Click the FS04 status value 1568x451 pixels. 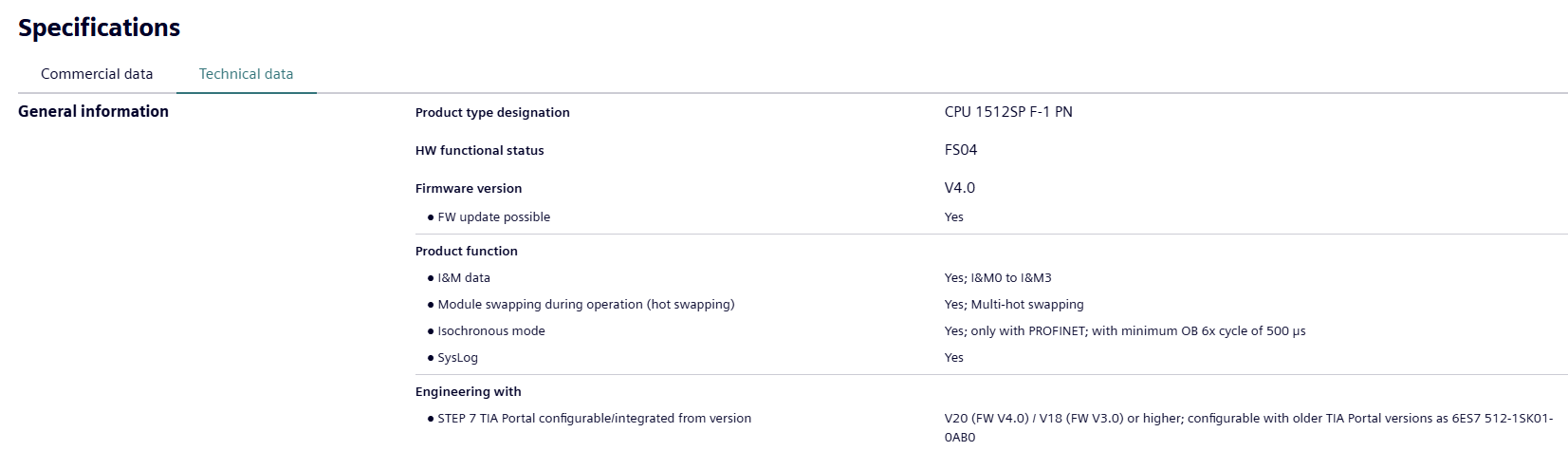coord(960,150)
